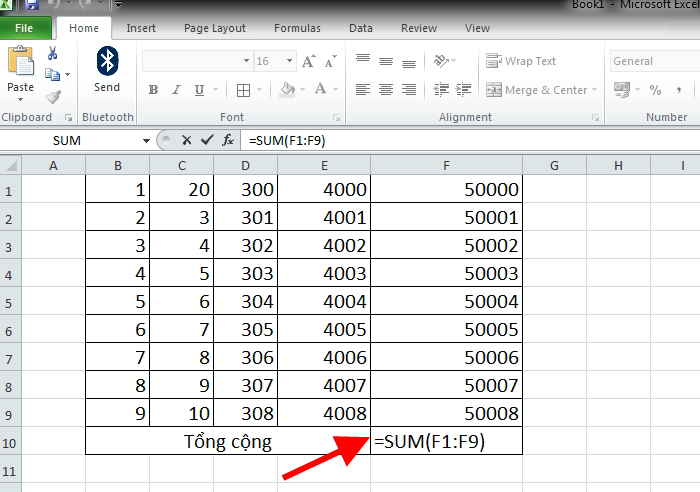This screenshot has height=492, width=700.
Task: Align text right
Action: coord(409,90)
